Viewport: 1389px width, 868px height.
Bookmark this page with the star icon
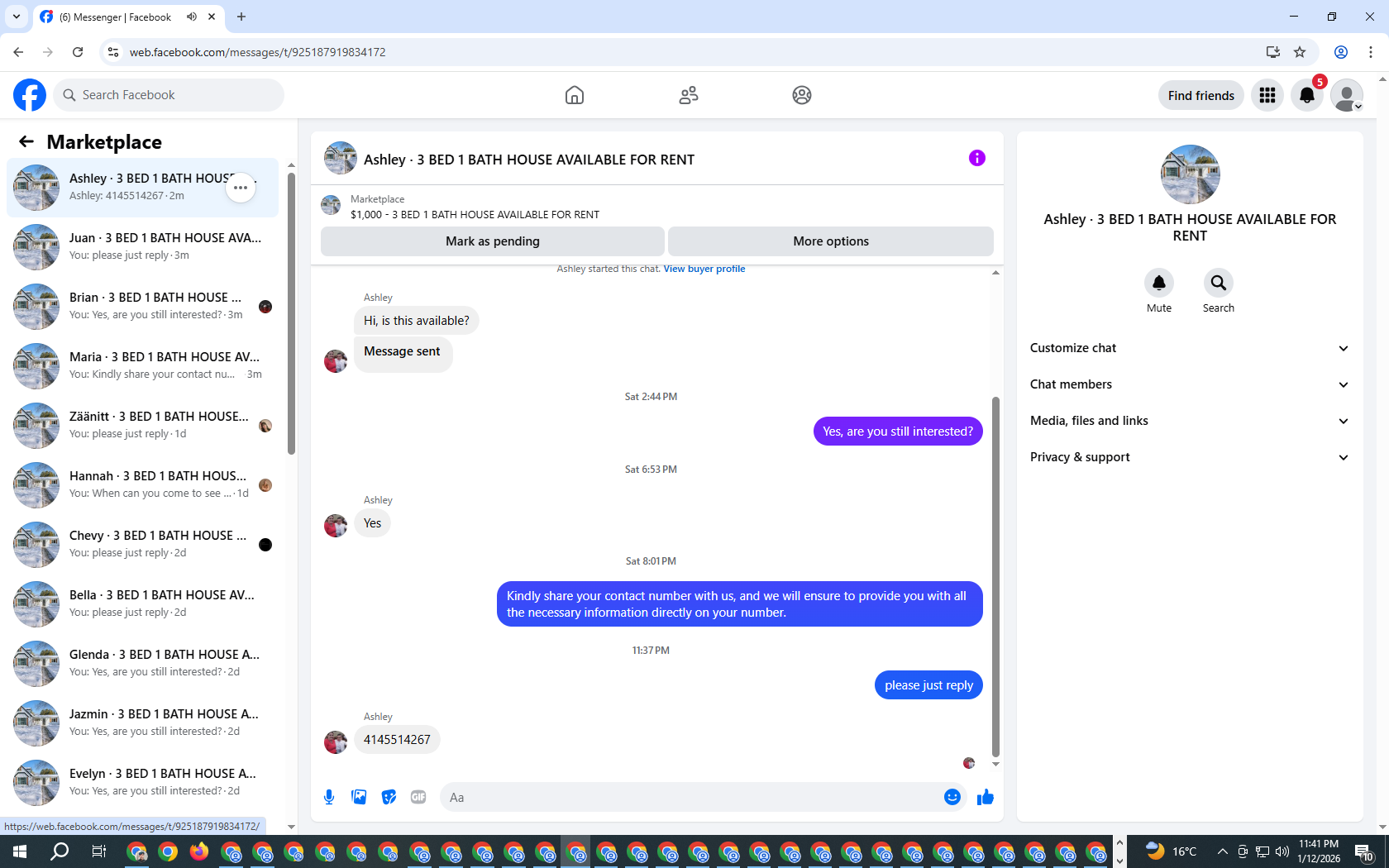point(1300,52)
